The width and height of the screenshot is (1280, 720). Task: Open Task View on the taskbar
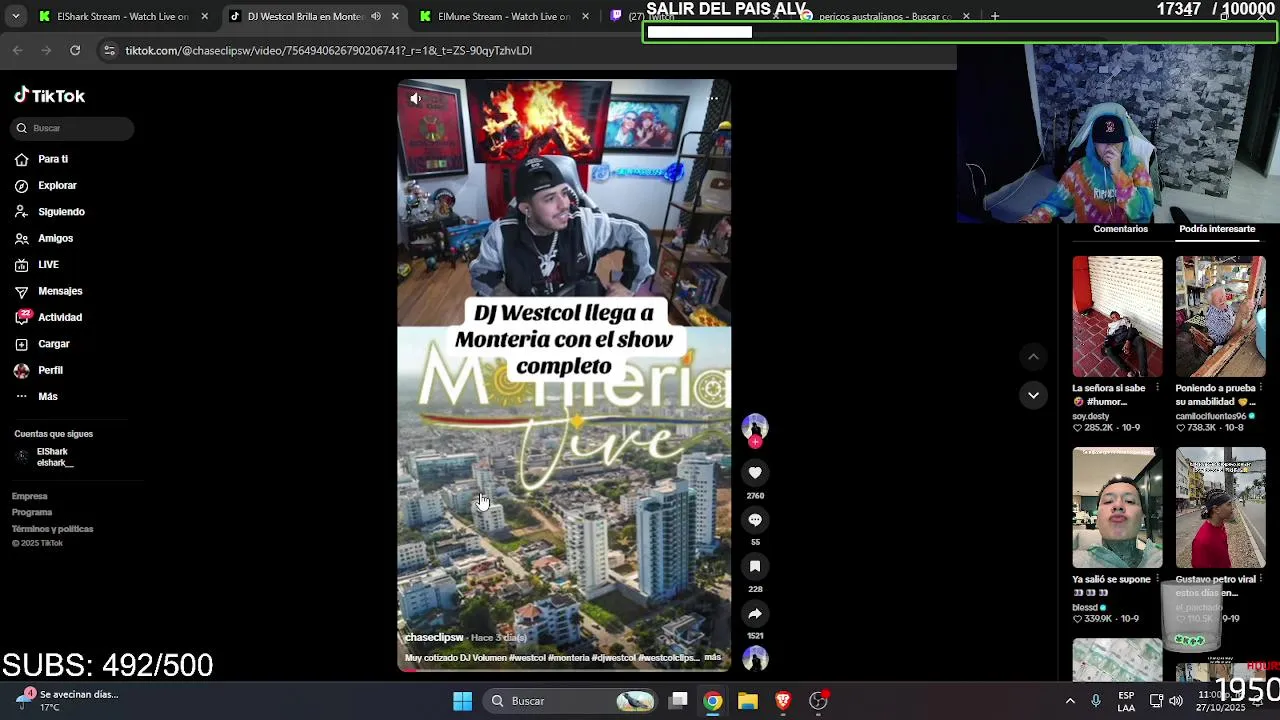(x=678, y=701)
